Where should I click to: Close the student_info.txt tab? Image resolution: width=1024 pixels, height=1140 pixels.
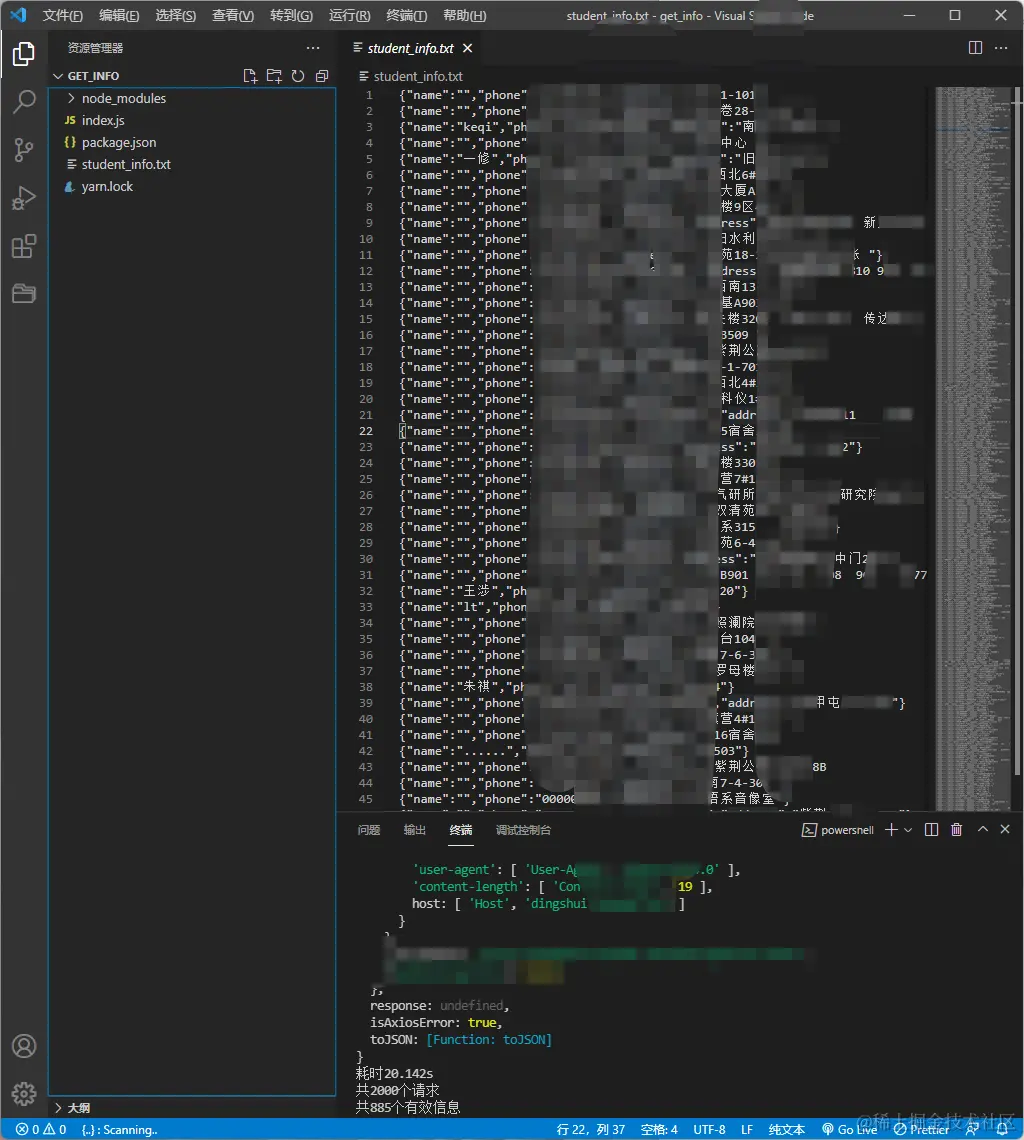tap(468, 48)
